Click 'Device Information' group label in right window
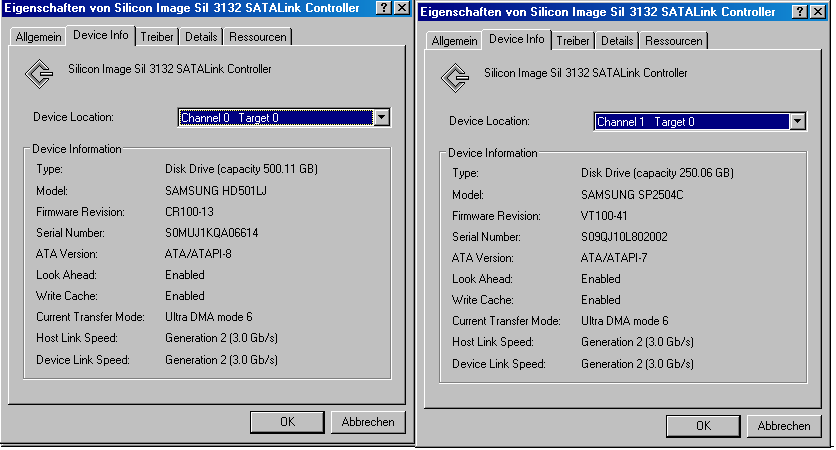836x450 pixels. tap(493, 153)
